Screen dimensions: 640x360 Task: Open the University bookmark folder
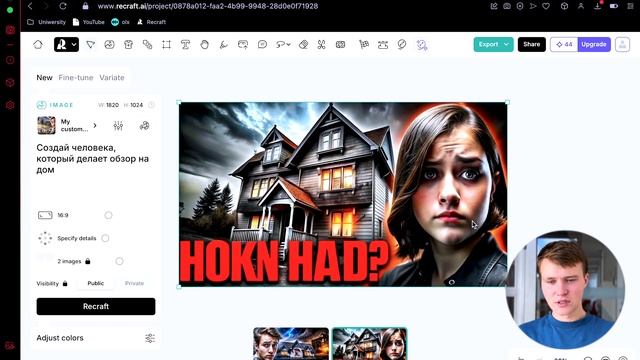47,22
